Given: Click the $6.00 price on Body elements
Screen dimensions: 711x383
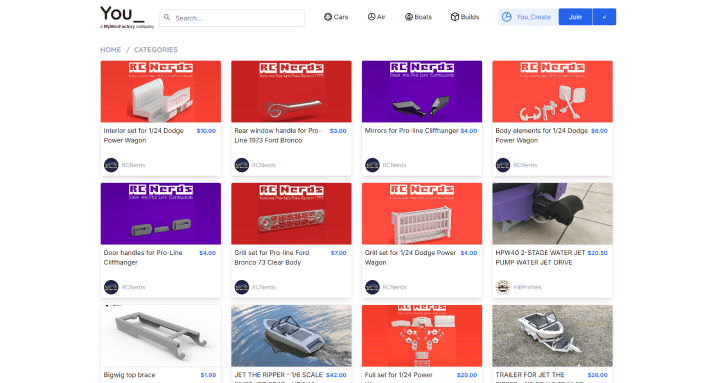Looking at the screenshot, I should click(599, 131).
